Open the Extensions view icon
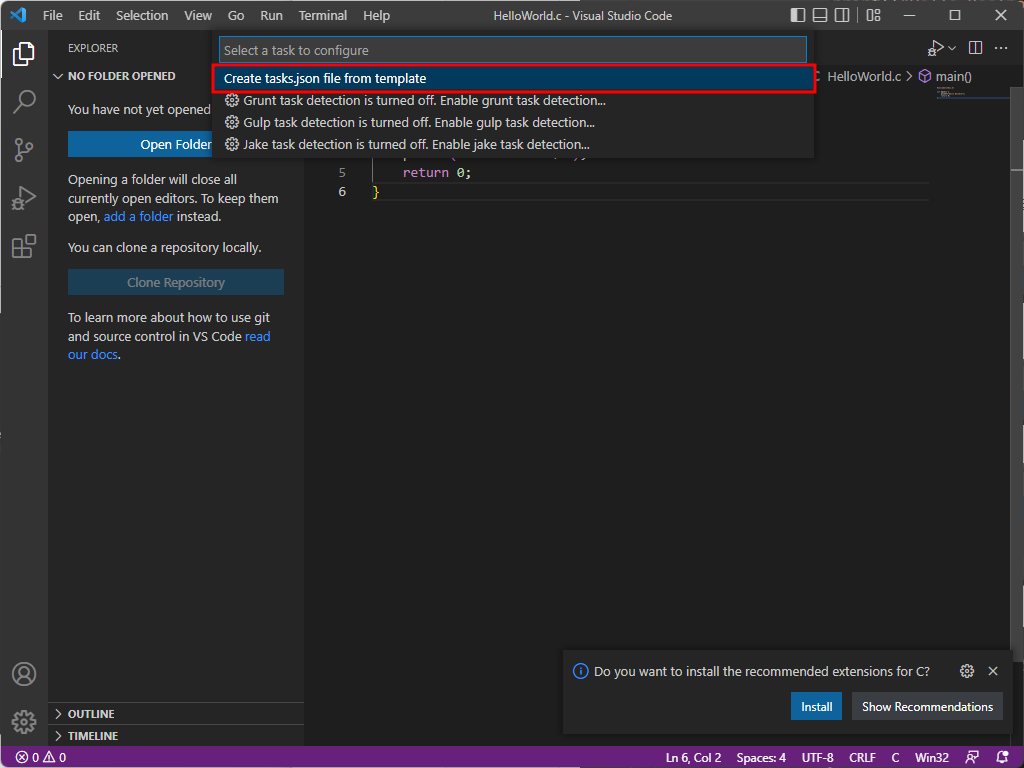The height and width of the screenshot is (768, 1024). click(x=24, y=246)
